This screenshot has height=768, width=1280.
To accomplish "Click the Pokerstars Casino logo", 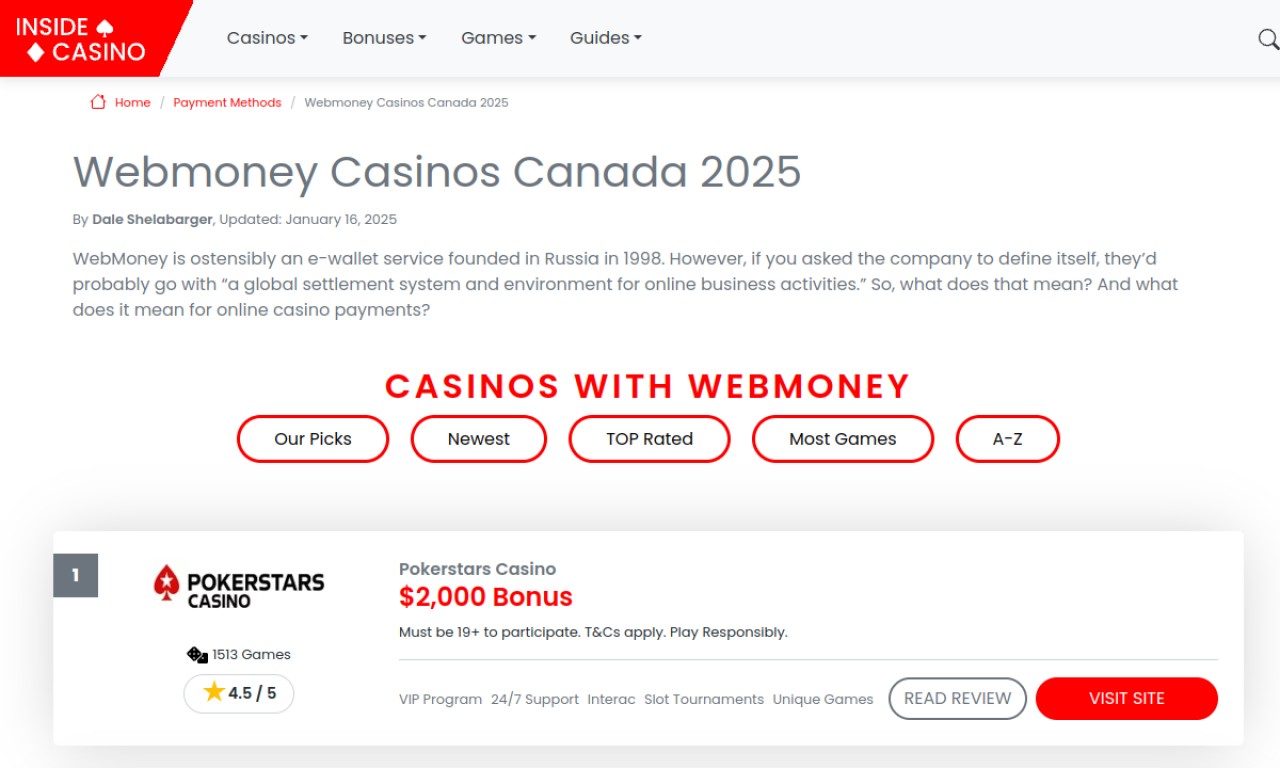I will pyautogui.click(x=239, y=586).
